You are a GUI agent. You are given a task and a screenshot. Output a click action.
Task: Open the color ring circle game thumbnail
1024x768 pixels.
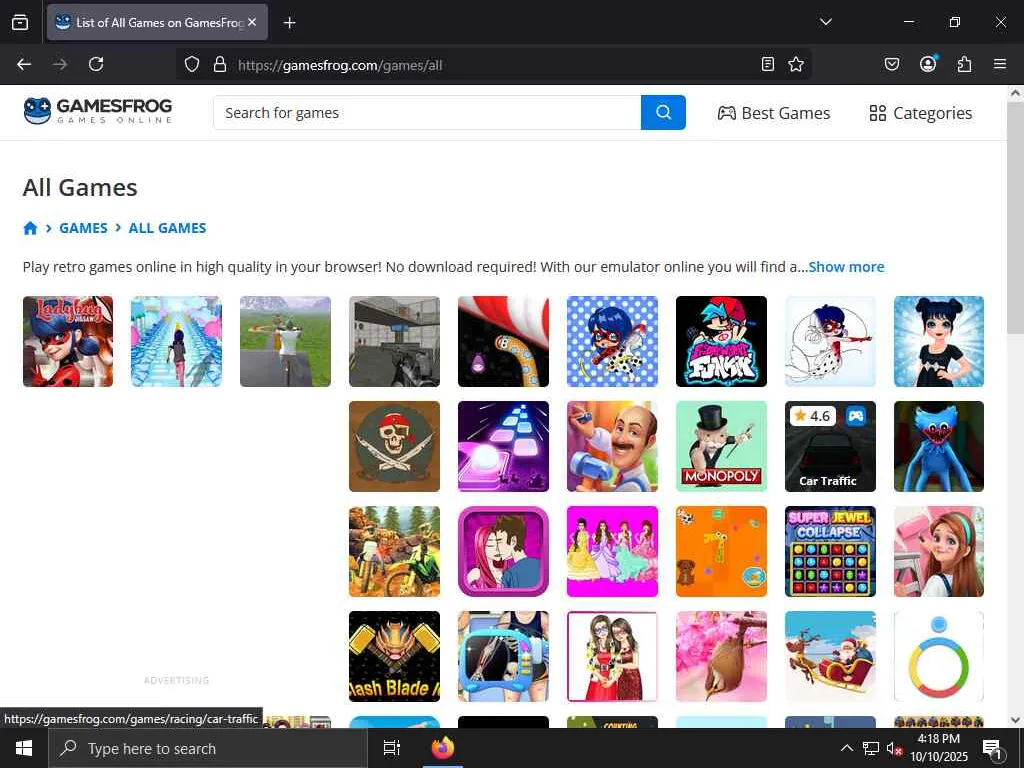click(x=939, y=656)
